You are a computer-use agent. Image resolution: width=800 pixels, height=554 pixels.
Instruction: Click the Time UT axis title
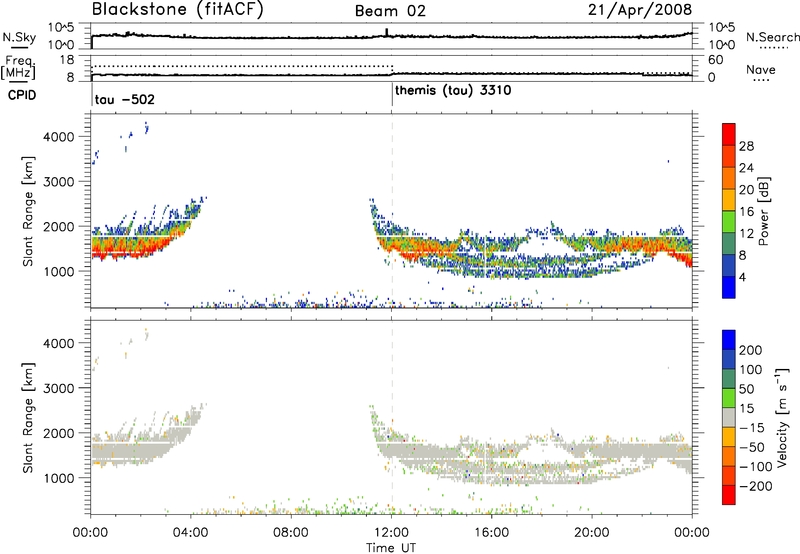[x=391, y=548]
